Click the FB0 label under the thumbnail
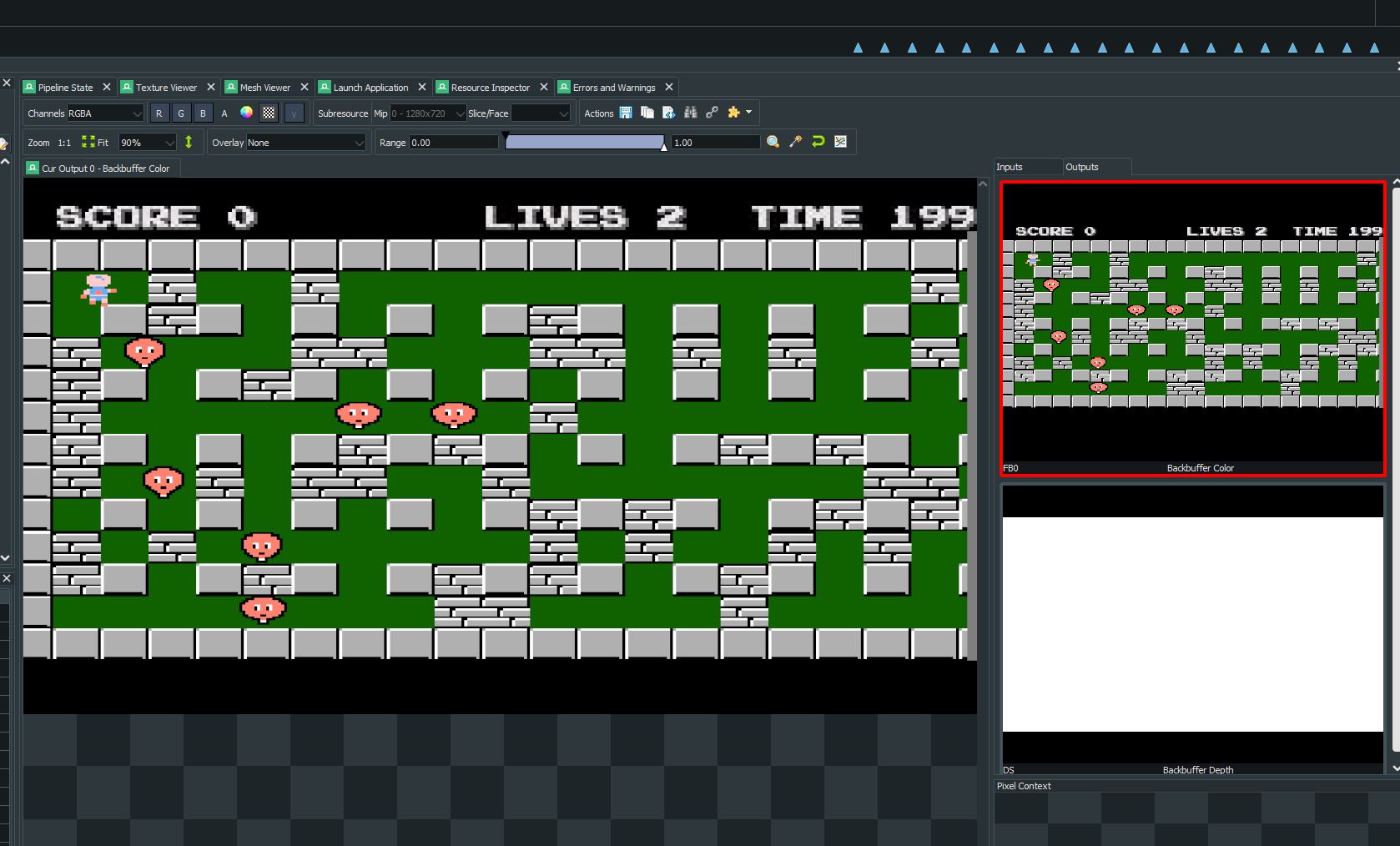The height and width of the screenshot is (846, 1400). click(1010, 468)
